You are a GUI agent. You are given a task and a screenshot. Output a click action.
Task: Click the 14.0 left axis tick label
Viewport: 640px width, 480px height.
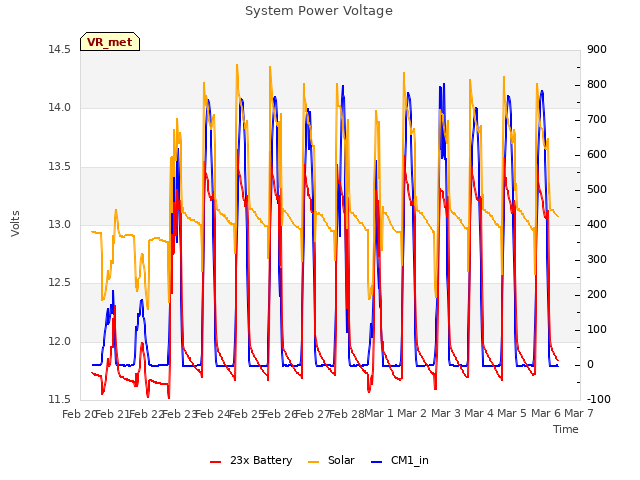pyautogui.click(x=60, y=108)
